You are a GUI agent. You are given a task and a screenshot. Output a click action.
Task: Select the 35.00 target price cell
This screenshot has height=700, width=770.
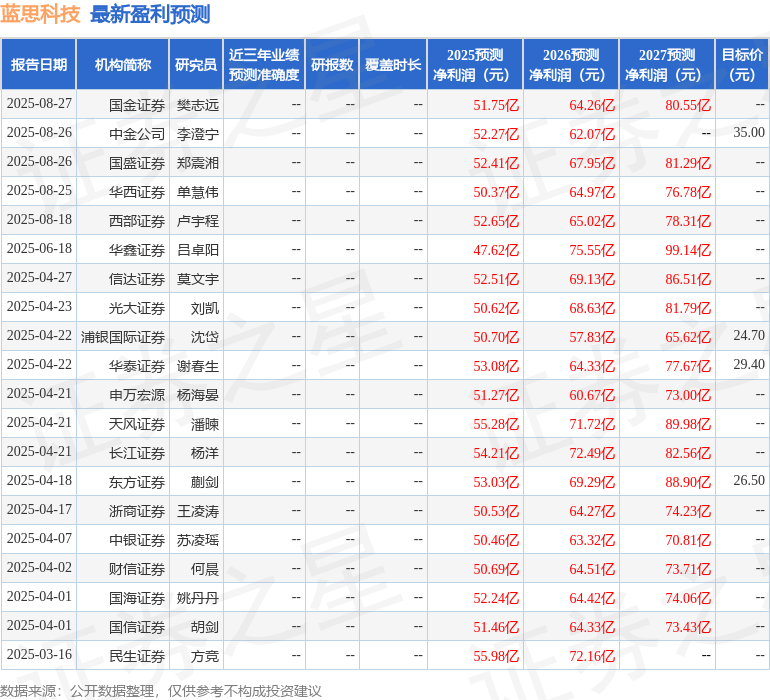point(748,133)
